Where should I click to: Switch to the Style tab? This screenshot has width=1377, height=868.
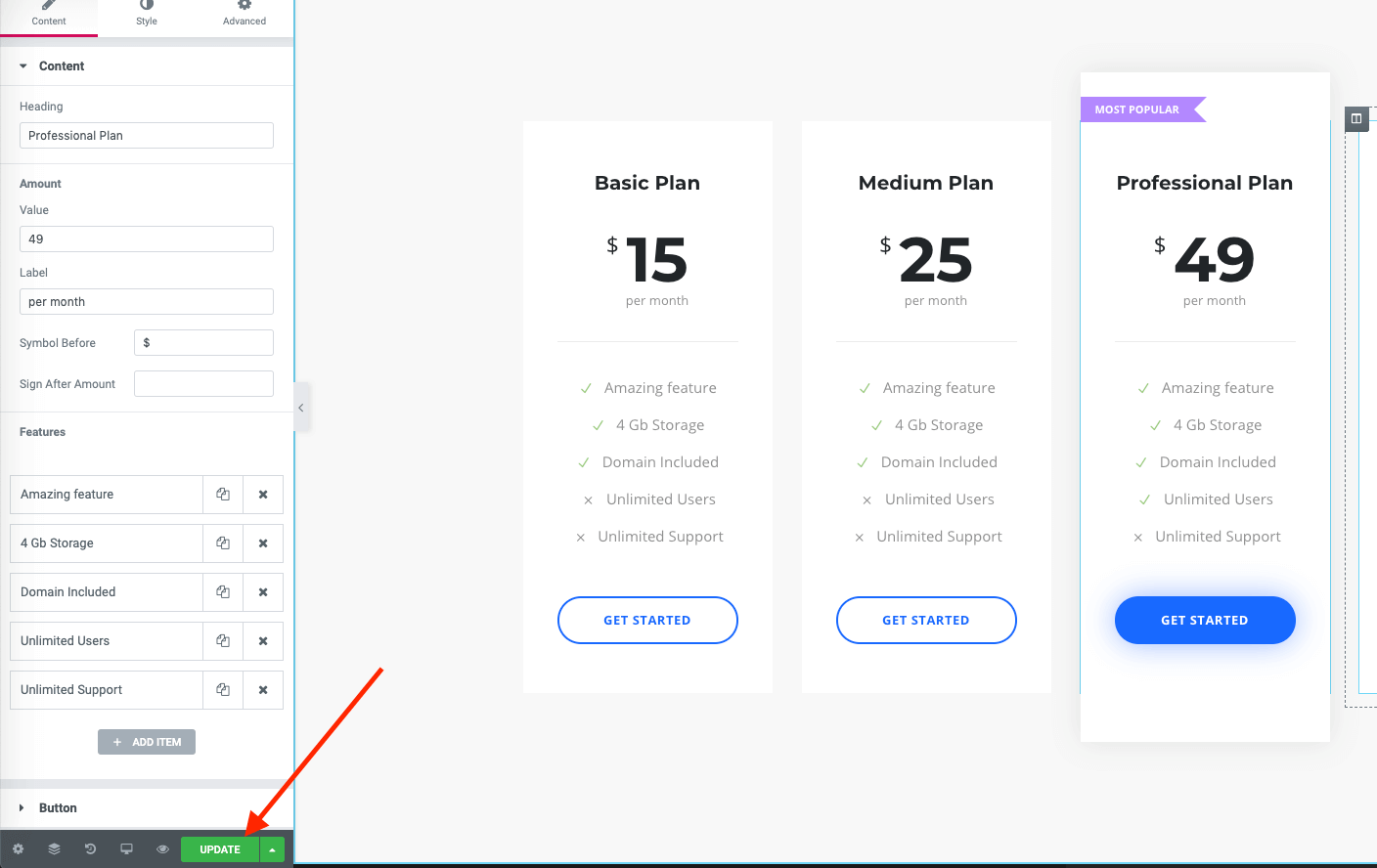147,15
